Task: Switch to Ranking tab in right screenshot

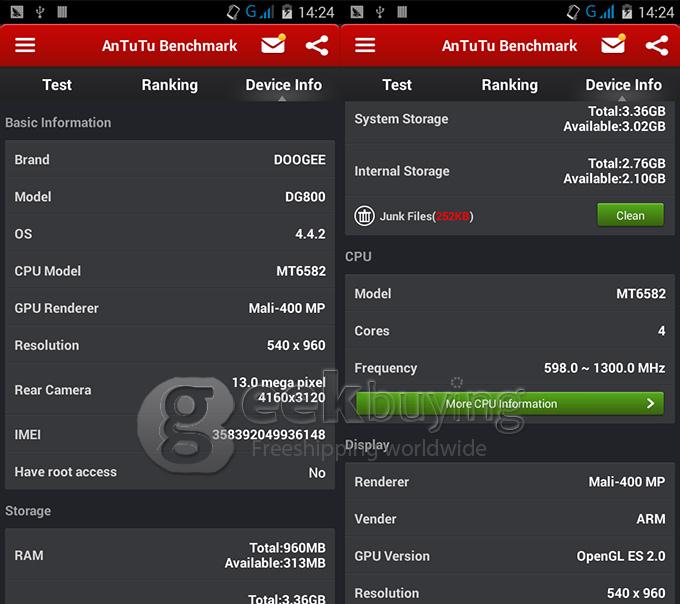Action: [510, 85]
